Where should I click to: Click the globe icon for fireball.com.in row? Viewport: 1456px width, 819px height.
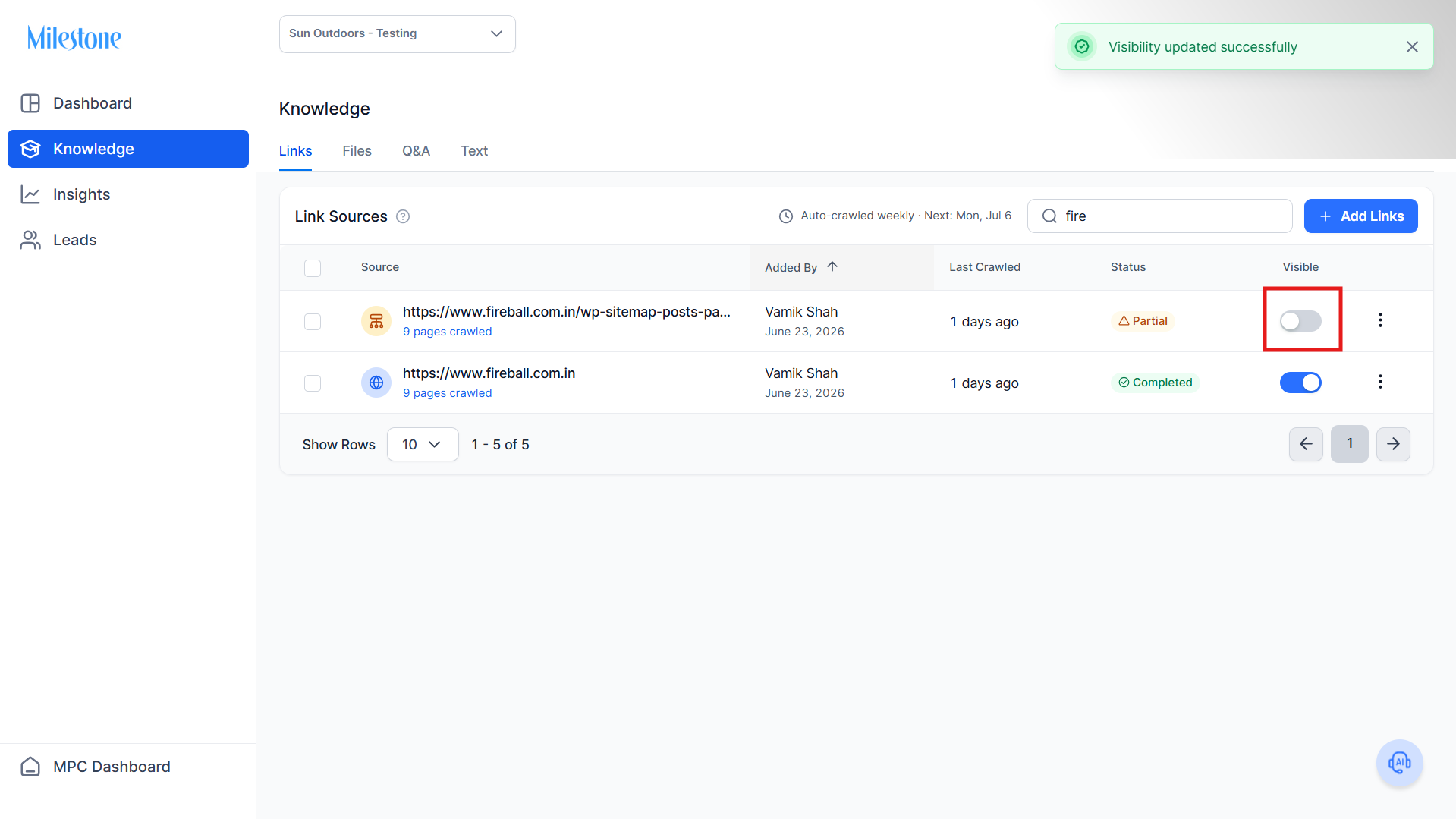pyautogui.click(x=376, y=383)
